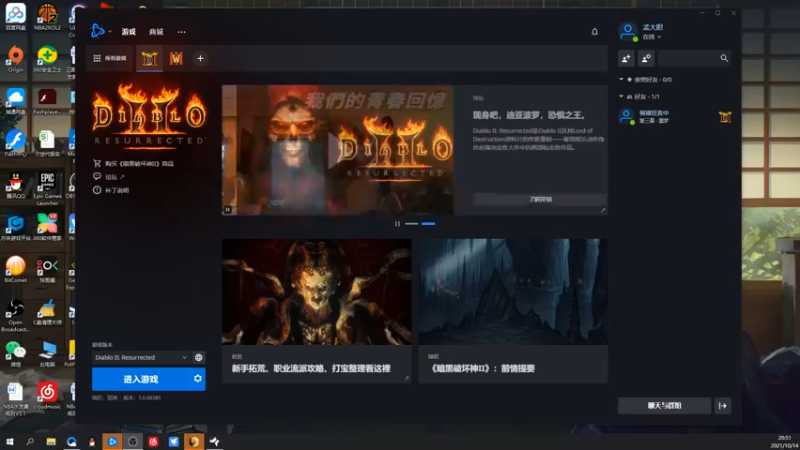This screenshot has width=800, height=450.
Task: Change game region with globe icon
Action: 198,357
